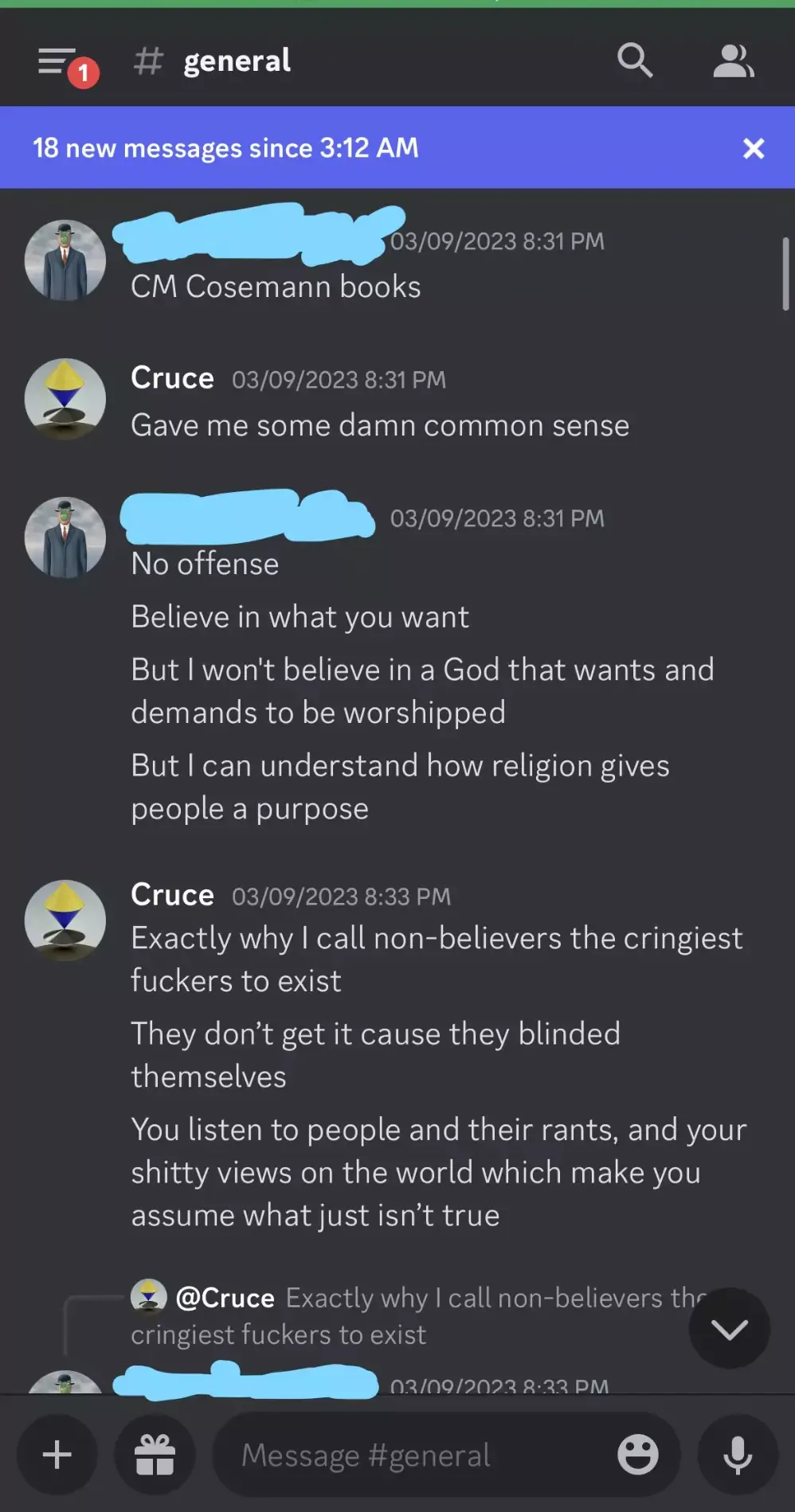The image size is (795, 1512).
Task: Tap Cruce username at 8:33 PM
Action: (x=172, y=895)
